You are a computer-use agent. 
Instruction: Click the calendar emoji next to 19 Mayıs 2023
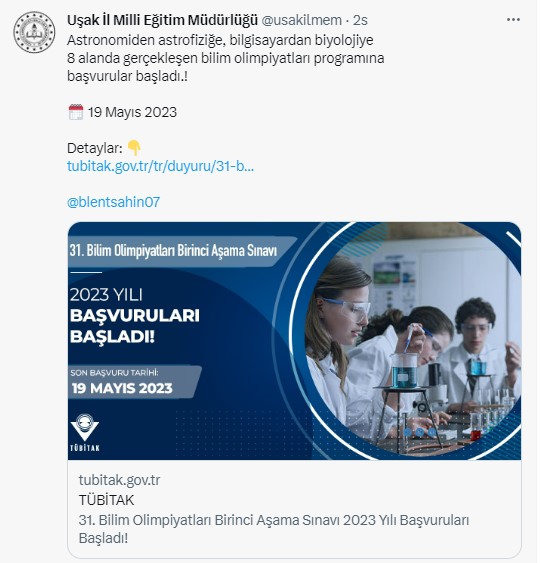[75, 112]
